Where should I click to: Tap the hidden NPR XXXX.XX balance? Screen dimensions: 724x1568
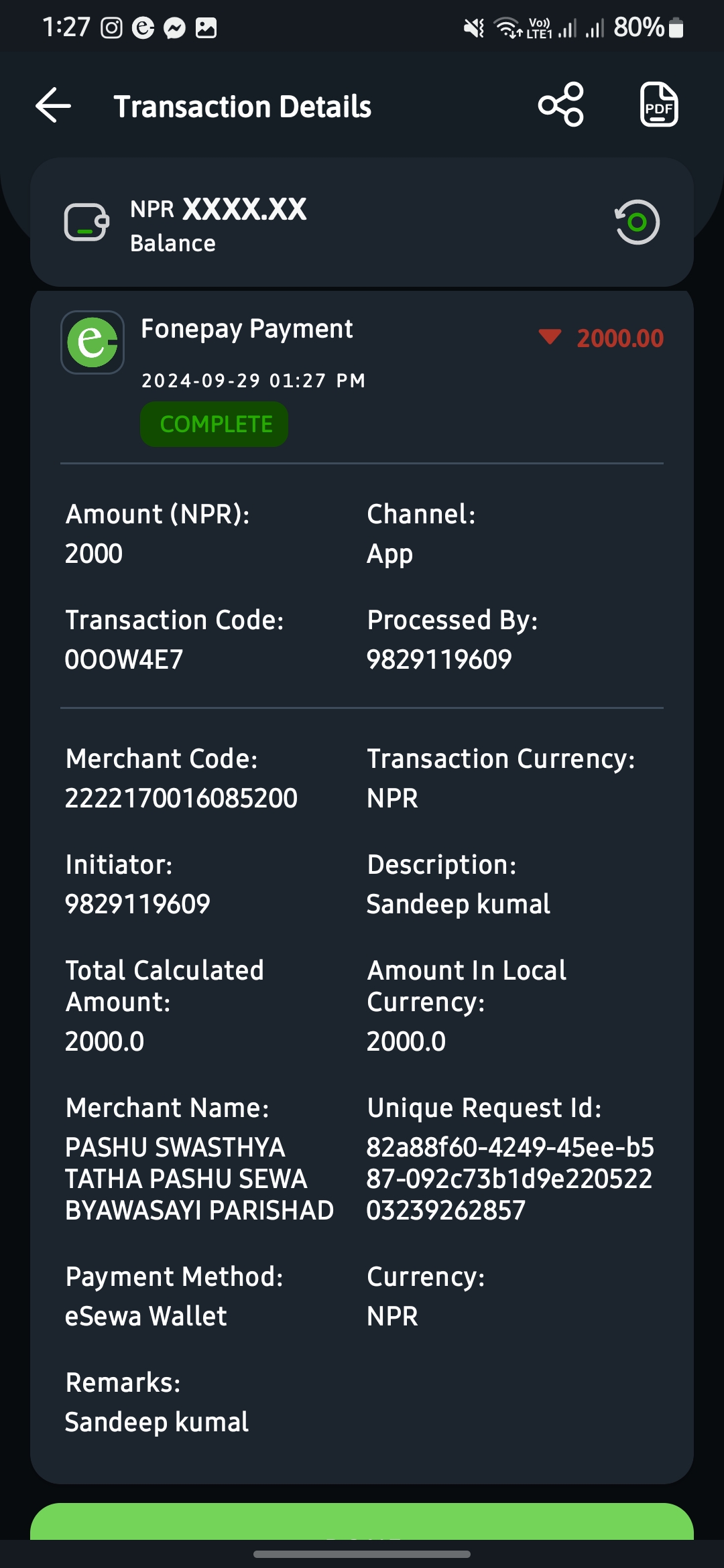tap(219, 209)
